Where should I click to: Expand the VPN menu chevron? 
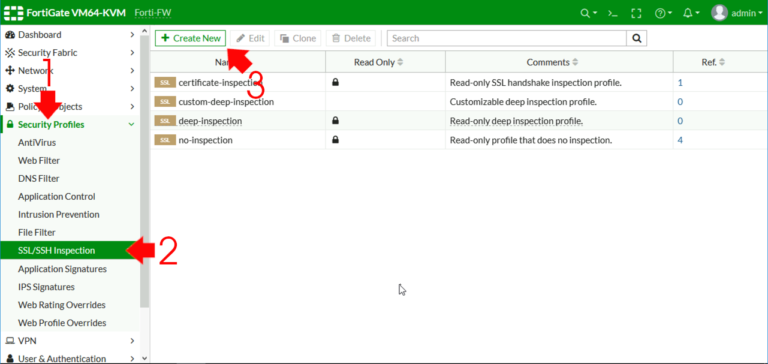pyautogui.click(x=132, y=340)
